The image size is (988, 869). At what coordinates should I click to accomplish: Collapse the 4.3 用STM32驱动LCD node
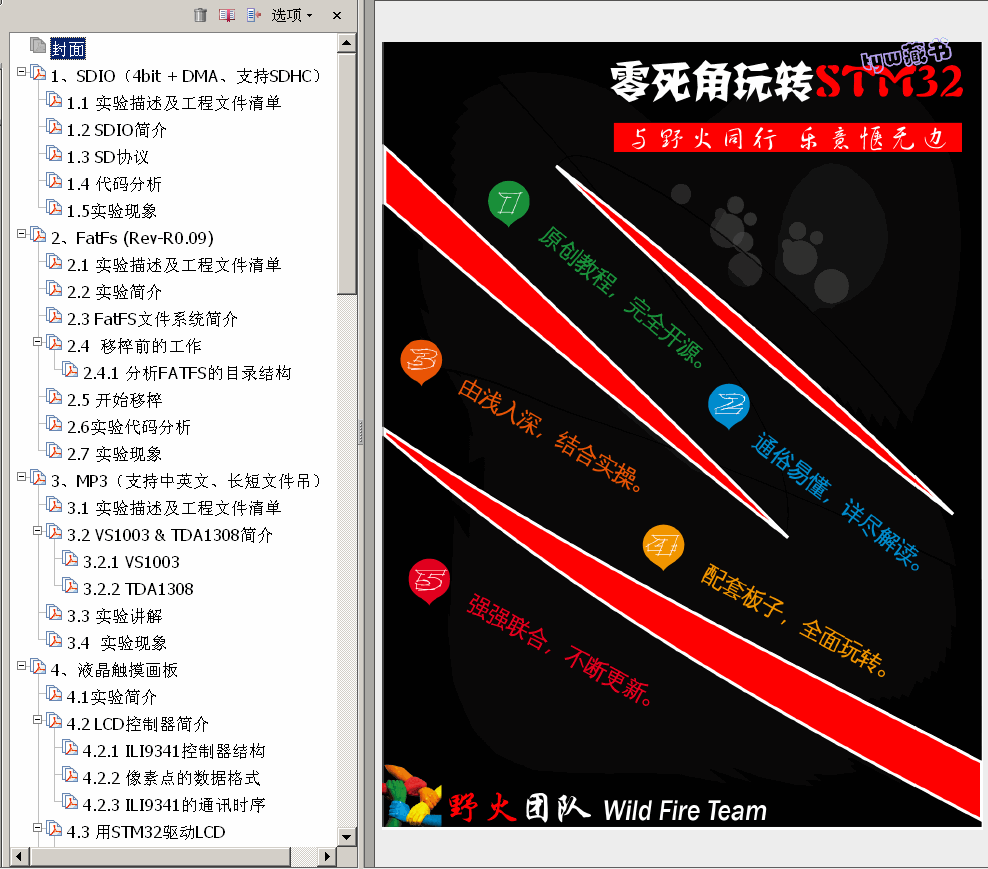(37, 827)
